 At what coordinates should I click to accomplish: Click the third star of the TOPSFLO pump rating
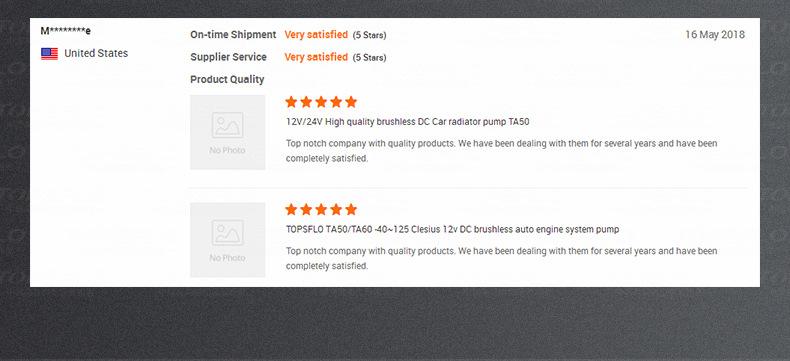[321, 209]
